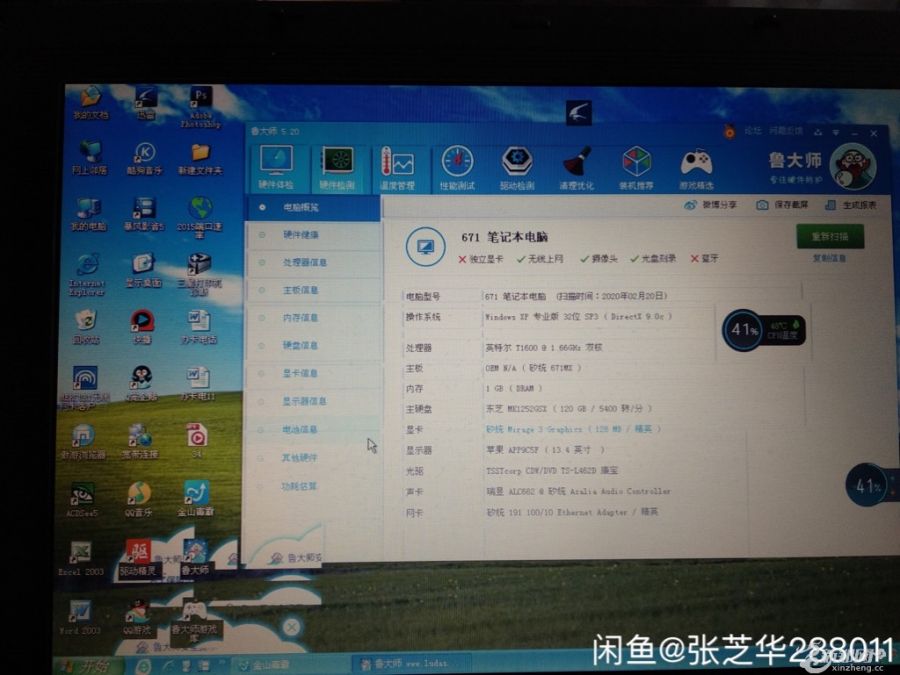
Task: Open 我的电脑 desktop icon
Action: [88, 214]
